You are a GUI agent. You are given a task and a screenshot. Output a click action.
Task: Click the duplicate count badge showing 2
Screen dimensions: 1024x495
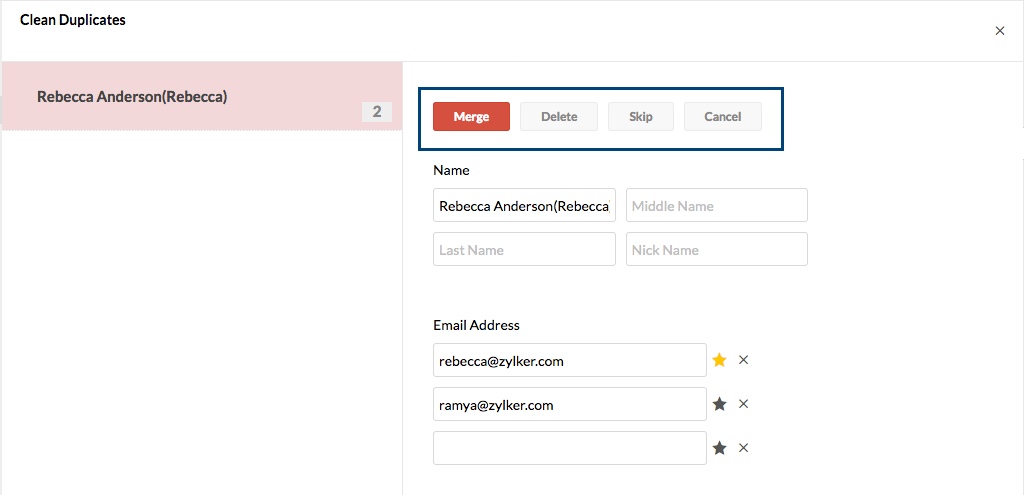(x=376, y=112)
